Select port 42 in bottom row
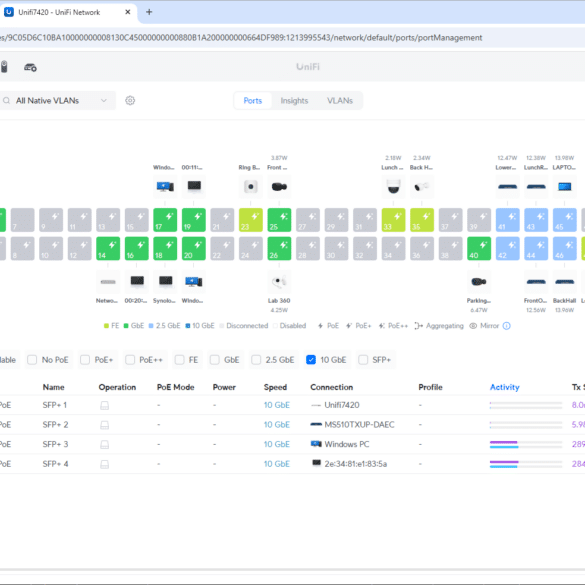The height and width of the screenshot is (585, 585). 507,248
